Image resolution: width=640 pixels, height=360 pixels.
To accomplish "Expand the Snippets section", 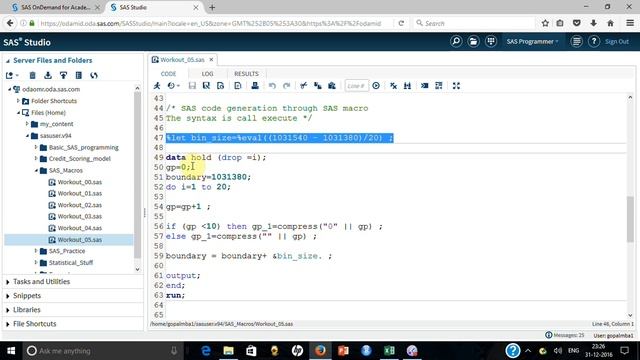I will pyautogui.click(x=7, y=296).
